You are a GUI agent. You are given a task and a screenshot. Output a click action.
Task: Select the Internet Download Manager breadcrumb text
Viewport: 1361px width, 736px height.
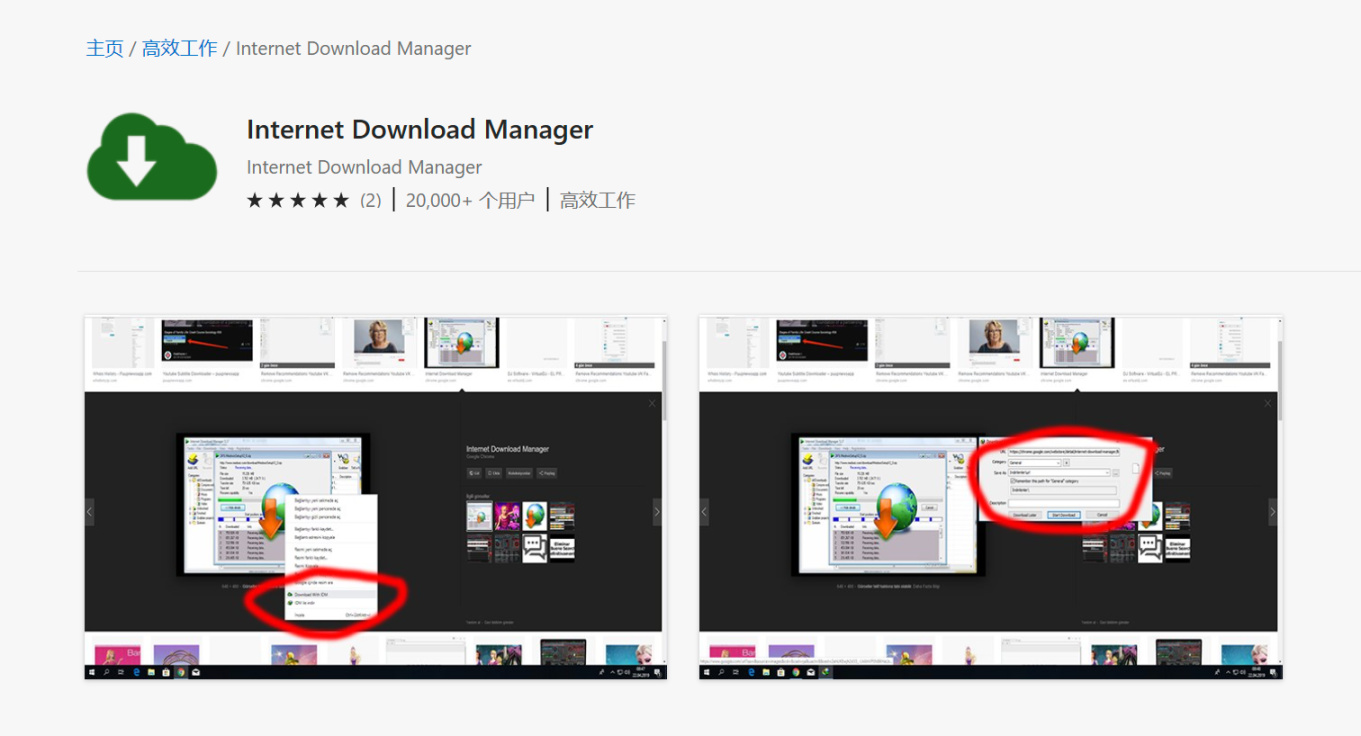353,48
